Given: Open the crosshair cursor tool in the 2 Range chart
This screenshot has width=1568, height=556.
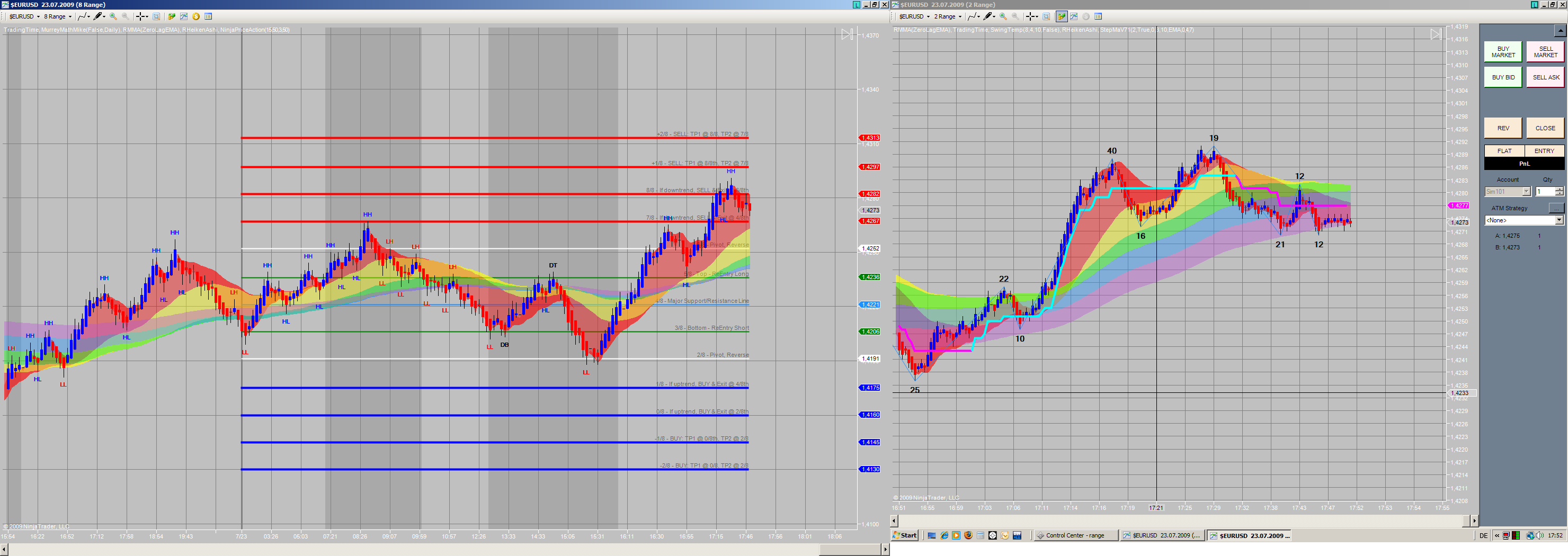Looking at the screenshot, I should (x=1032, y=16).
